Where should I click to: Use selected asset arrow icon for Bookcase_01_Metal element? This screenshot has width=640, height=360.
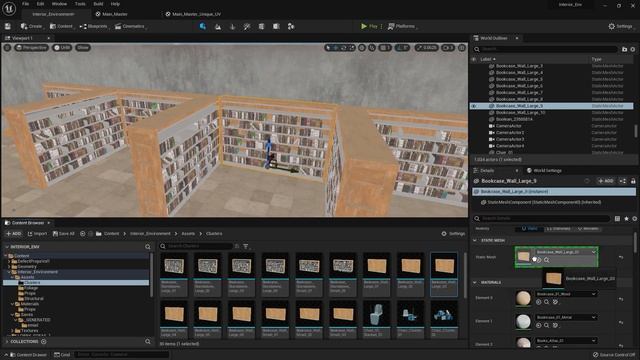click(x=539, y=325)
